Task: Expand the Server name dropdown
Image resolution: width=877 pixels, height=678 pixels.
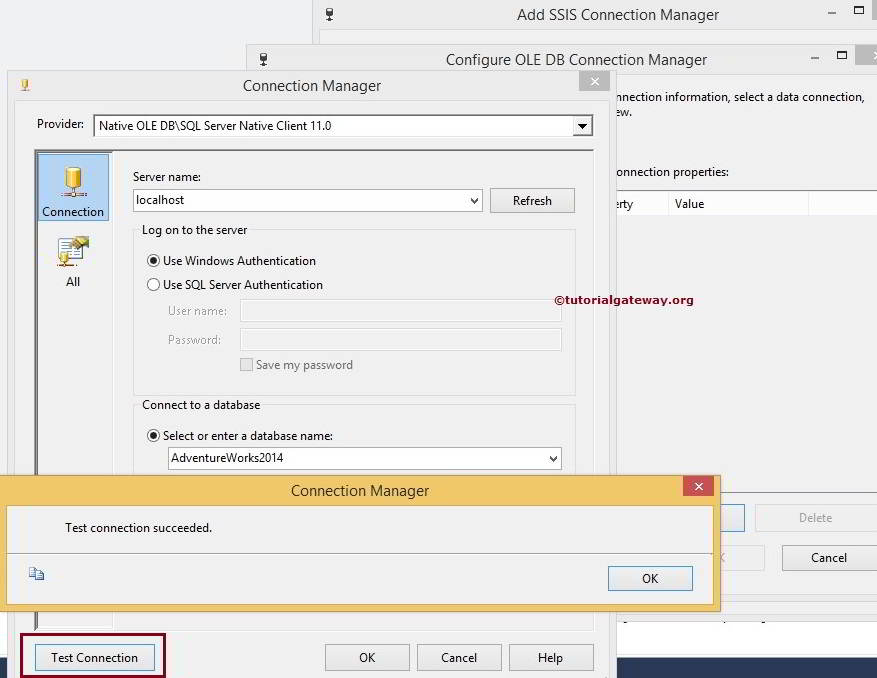Action: click(x=473, y=200)
